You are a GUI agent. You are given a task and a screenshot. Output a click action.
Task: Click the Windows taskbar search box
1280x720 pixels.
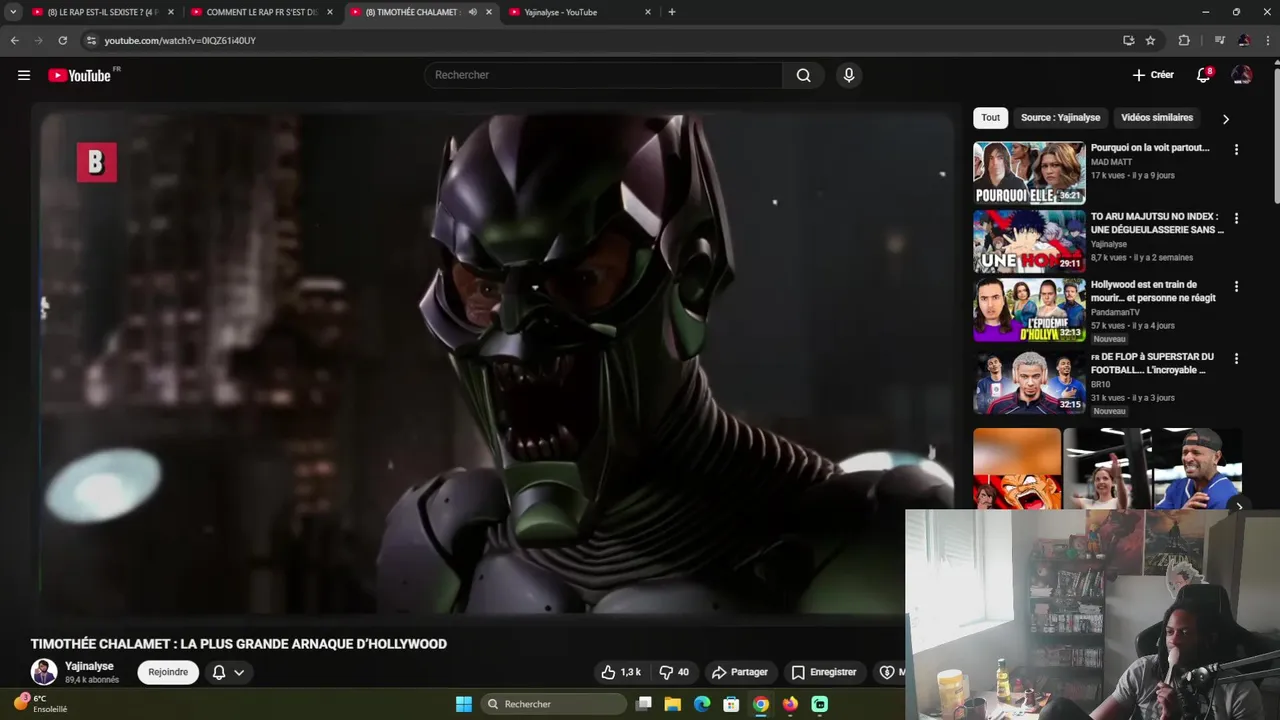pyautogui.click(x=552, y=704)
